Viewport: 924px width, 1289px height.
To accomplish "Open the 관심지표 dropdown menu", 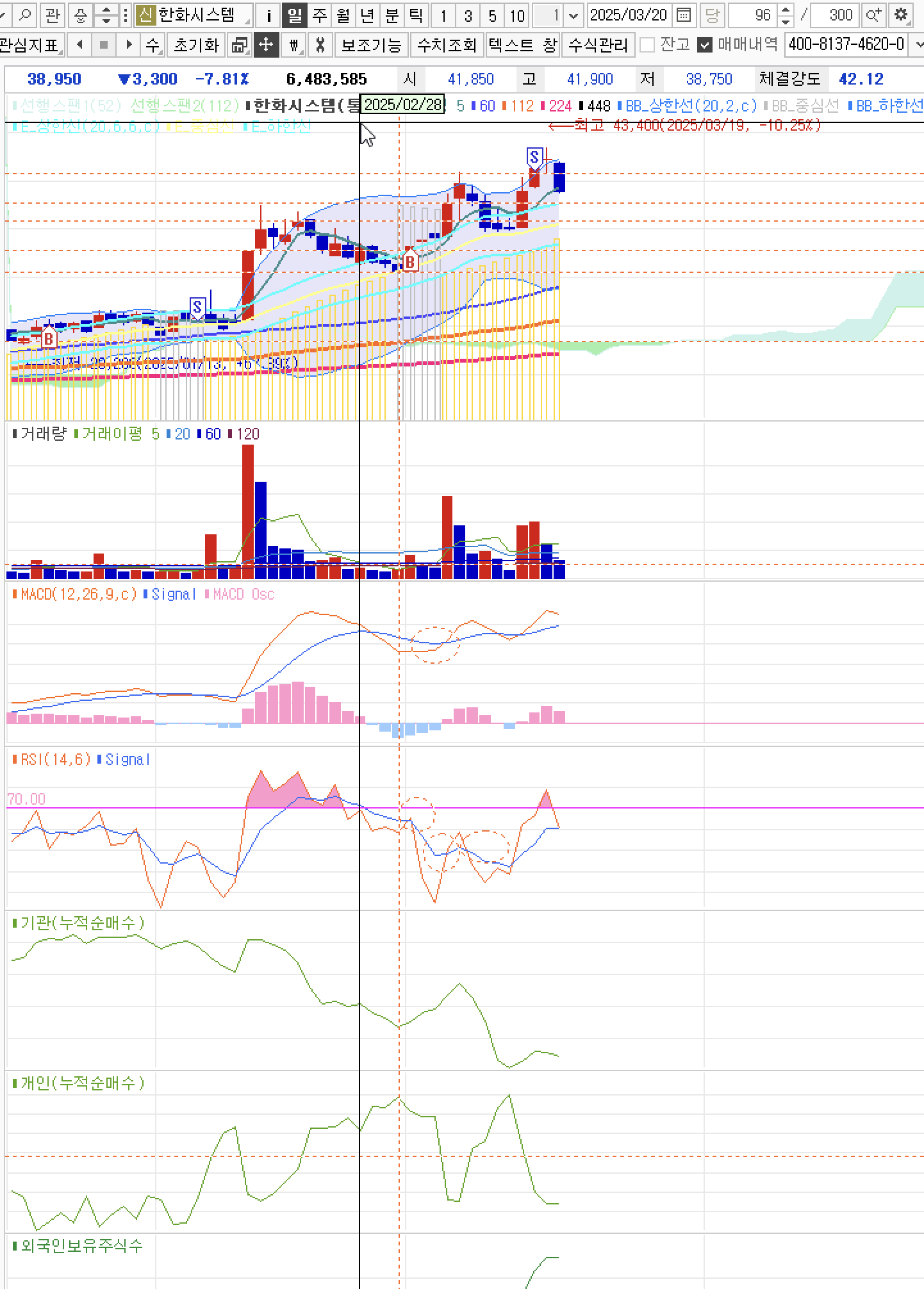I will pos(31,45).
